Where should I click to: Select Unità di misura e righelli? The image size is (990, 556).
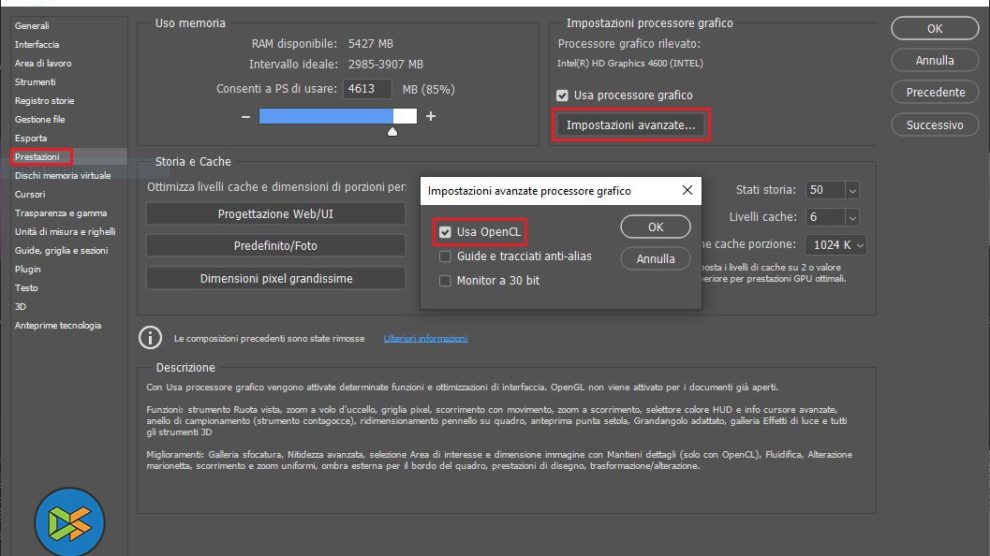click(x=65, y=232)
